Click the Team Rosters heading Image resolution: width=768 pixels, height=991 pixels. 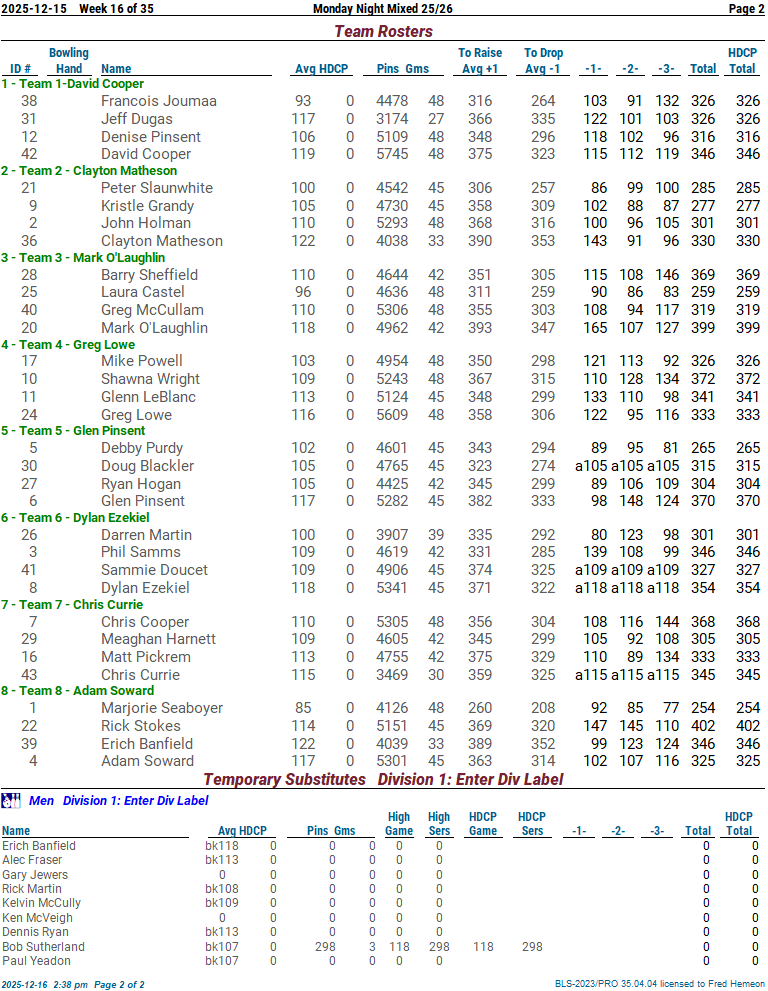[383, 31]
